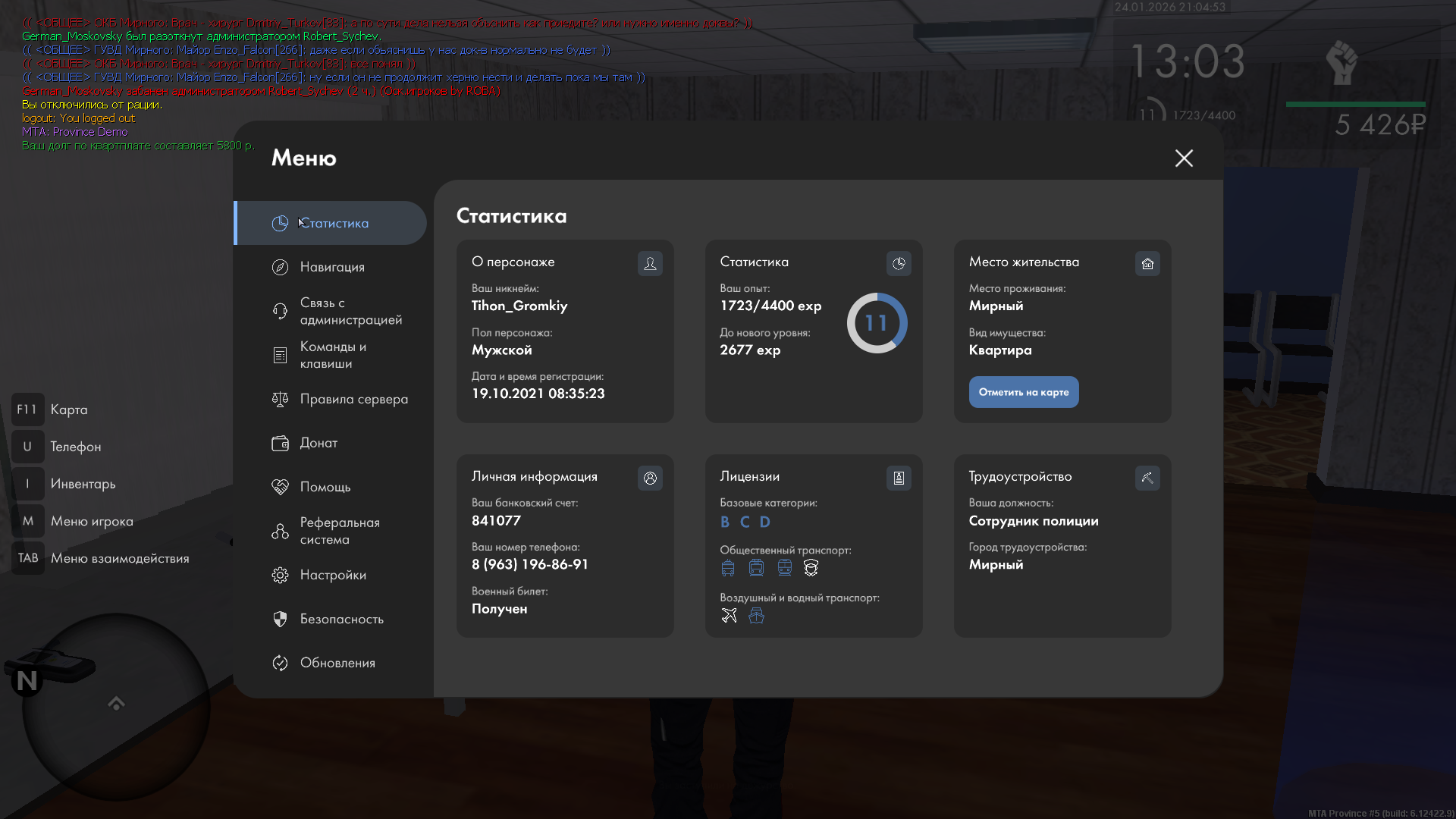The width and height of the screenshot is (1456, 819).
Task: Click the first bus license icon
Action: (728, 568)
